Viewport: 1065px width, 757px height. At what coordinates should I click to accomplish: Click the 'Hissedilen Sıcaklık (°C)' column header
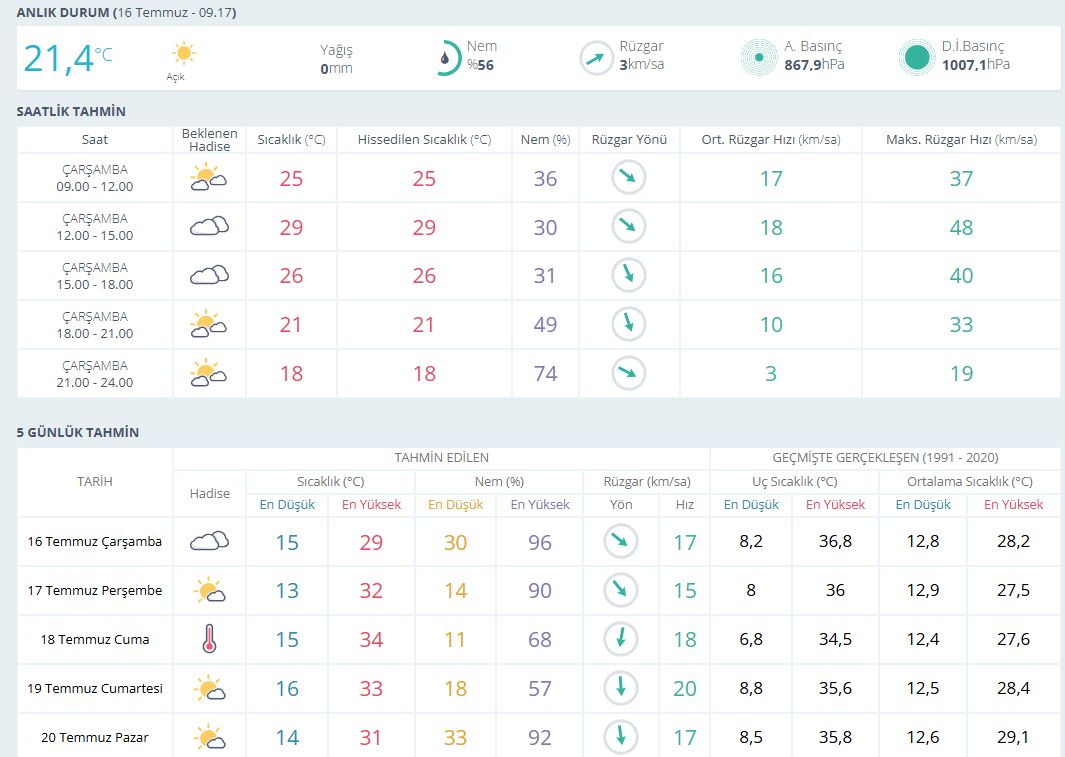click(424, 140)
